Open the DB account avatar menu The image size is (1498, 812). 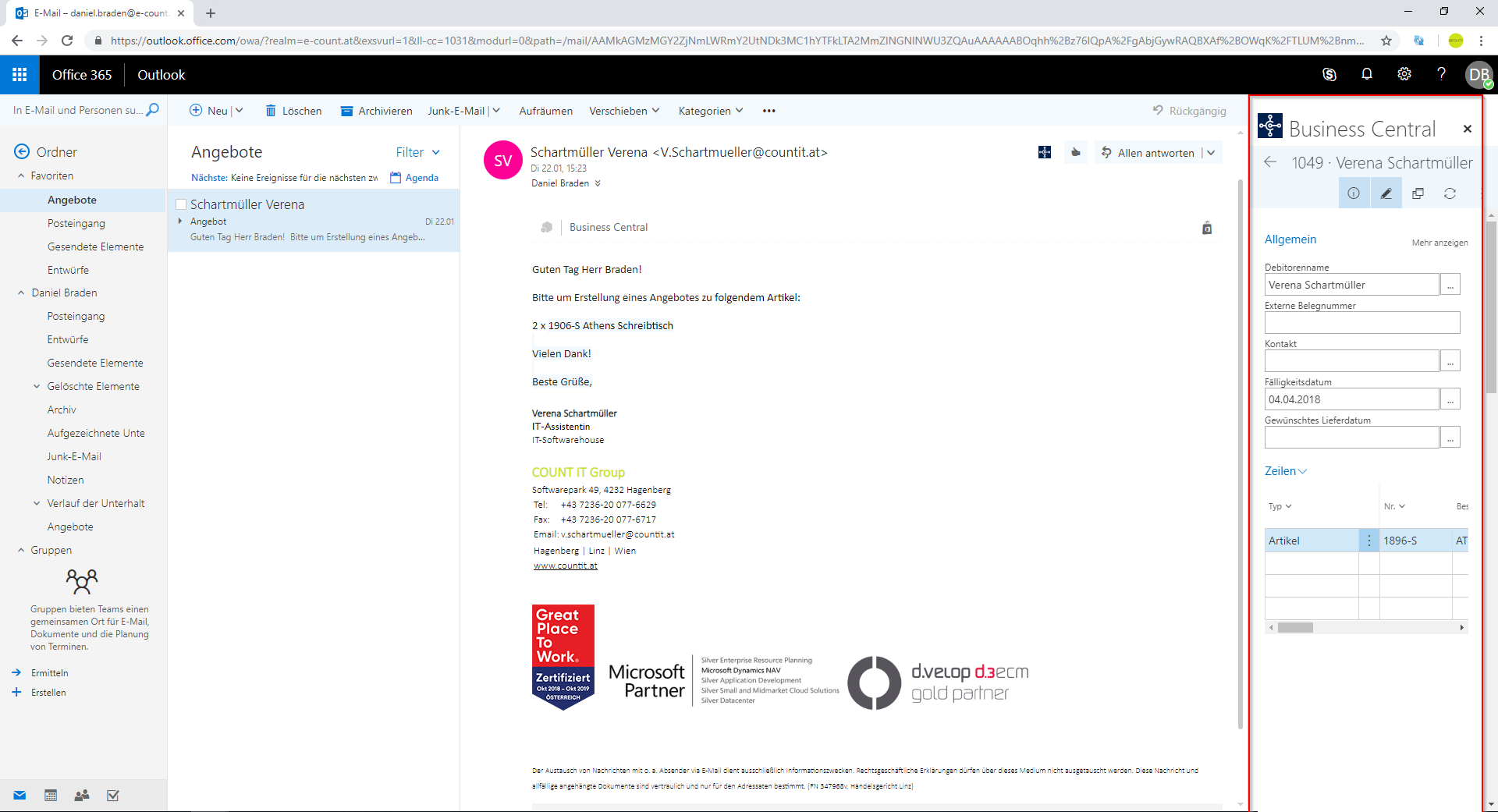pyautogui.click(x=1478, y=75)
